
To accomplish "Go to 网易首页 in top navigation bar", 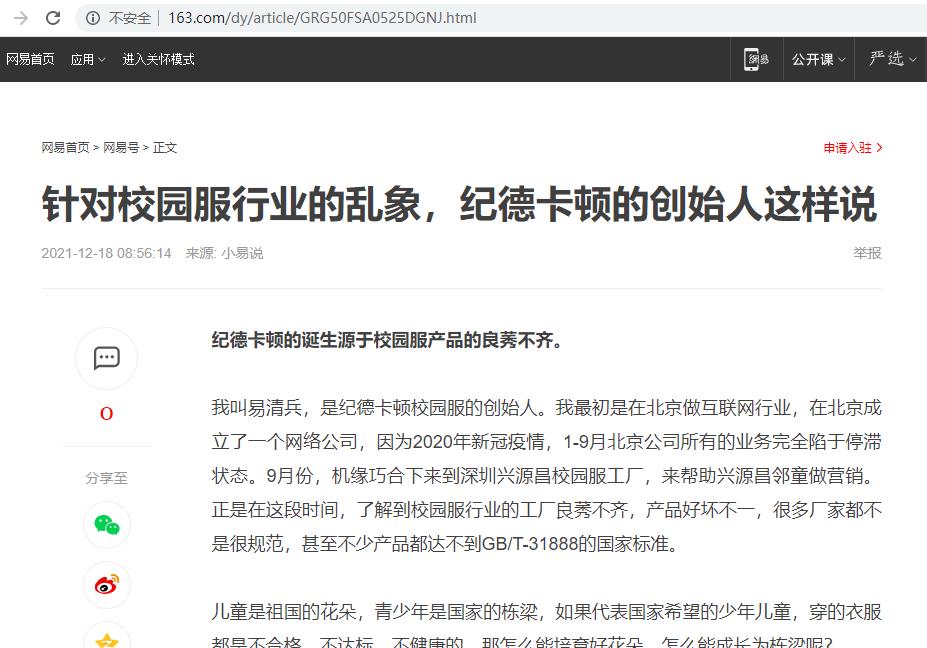I will (x=30, y=59).
